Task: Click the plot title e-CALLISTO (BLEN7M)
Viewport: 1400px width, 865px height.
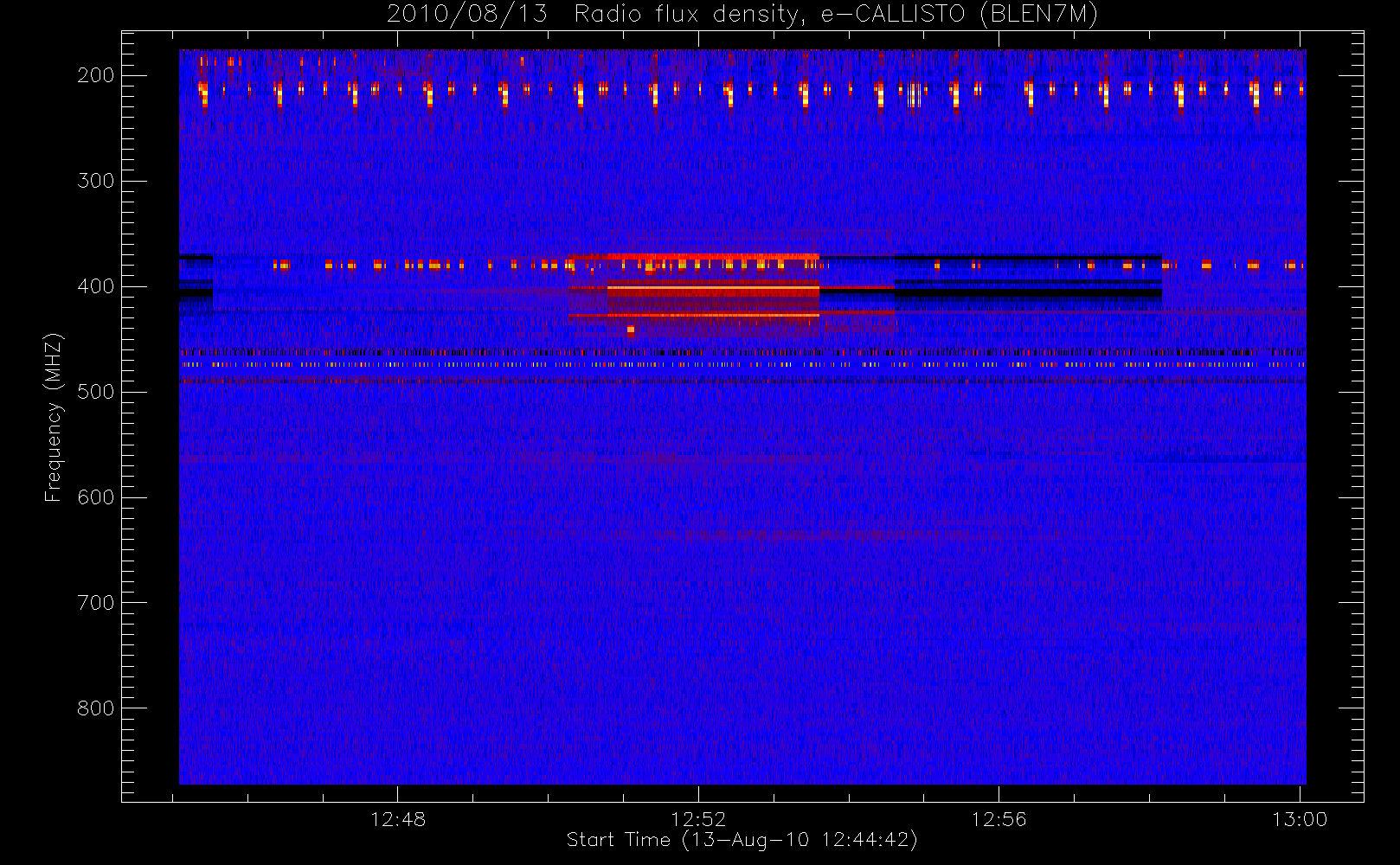Action: pyautogui.click(x=959, y=15)
